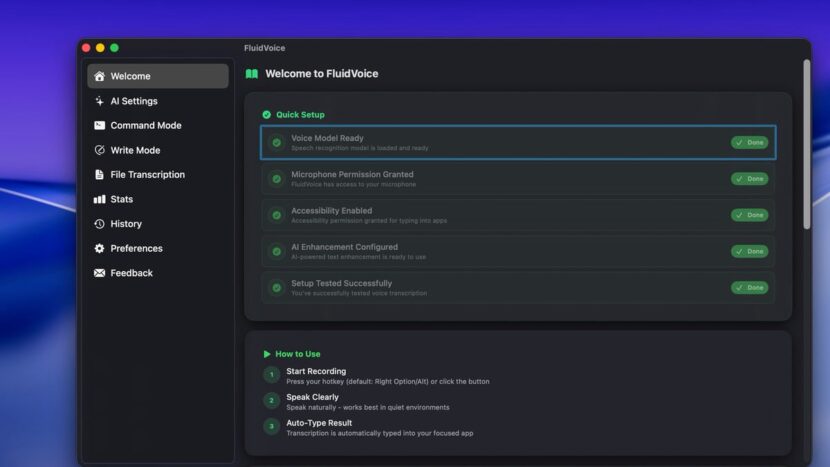Click the vertical scrollbar on the right
The height and width of the screenshot is (467, 830).
pyautogui.click(x=806, y=145)
